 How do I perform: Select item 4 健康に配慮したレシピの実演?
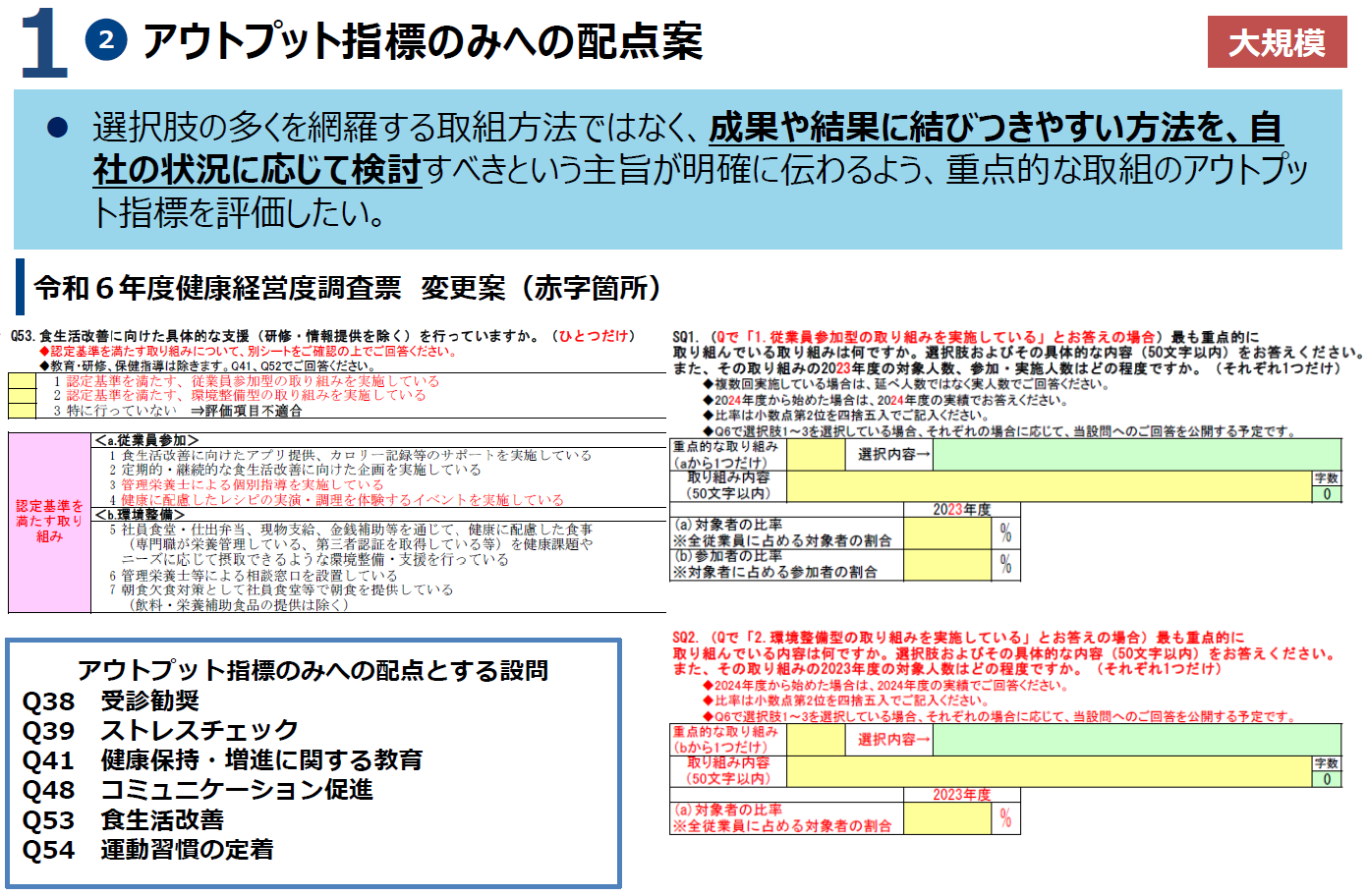click(336, 500)
